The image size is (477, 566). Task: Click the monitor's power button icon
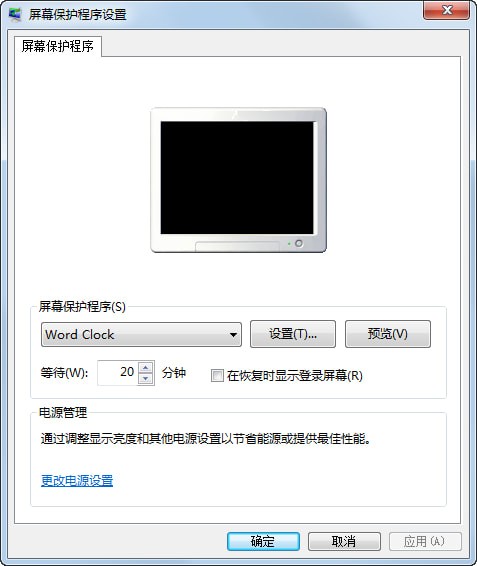pos(299,243)
